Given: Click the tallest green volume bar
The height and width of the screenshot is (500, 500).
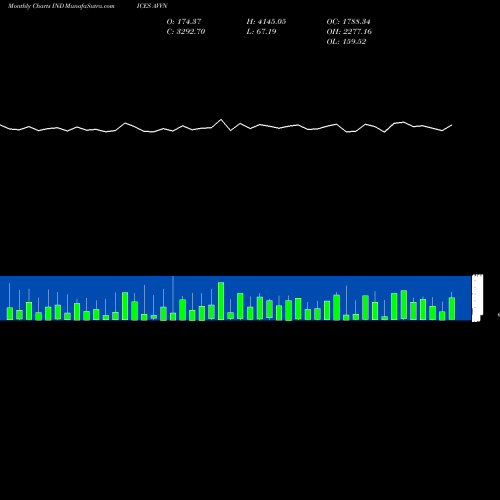Looking at the screenshot, I should tap(221, 301).
